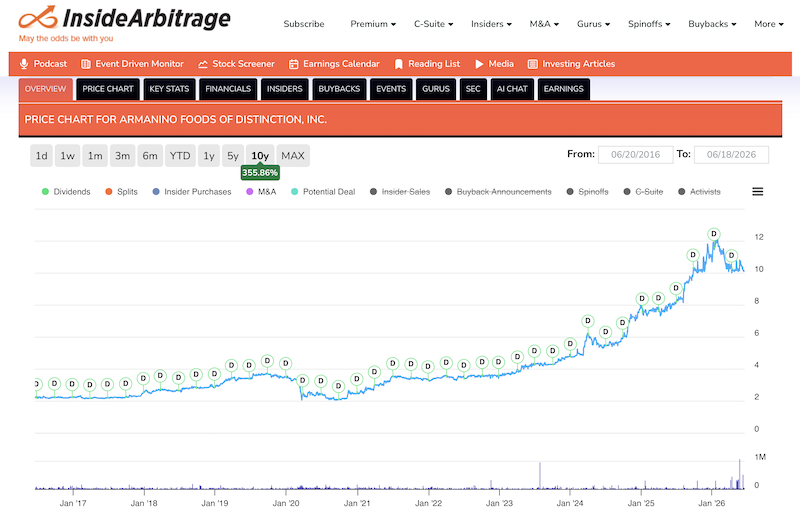This screenshot has width=800, height=518.
Task: Expand the Premium dropdown menu
Action: 373,24
